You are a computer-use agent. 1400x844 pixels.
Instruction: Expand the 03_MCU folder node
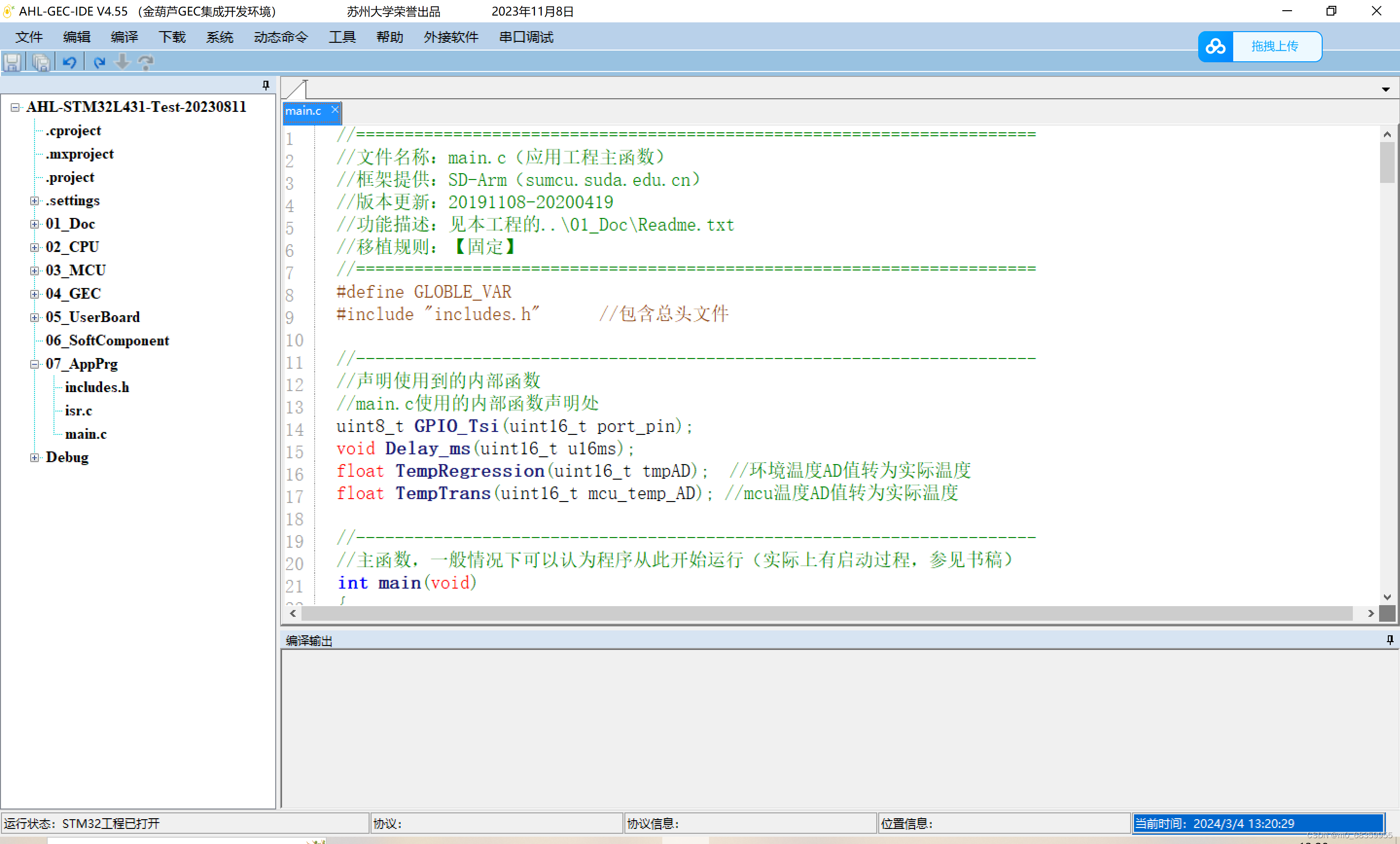pos(35,270)
